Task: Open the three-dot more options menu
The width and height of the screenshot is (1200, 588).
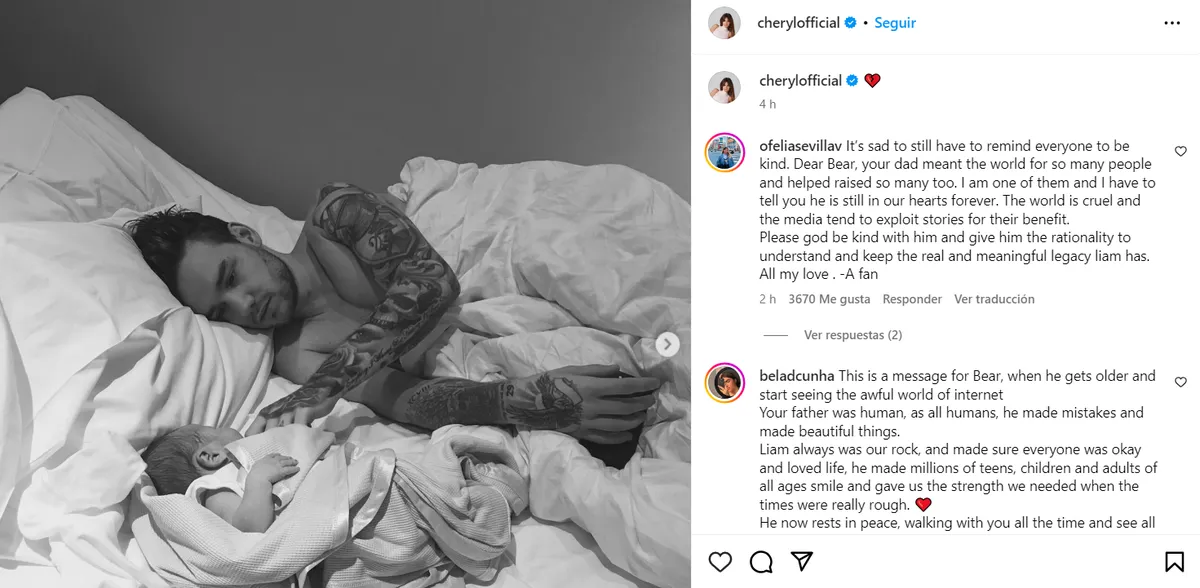Action: point(1172,23)
